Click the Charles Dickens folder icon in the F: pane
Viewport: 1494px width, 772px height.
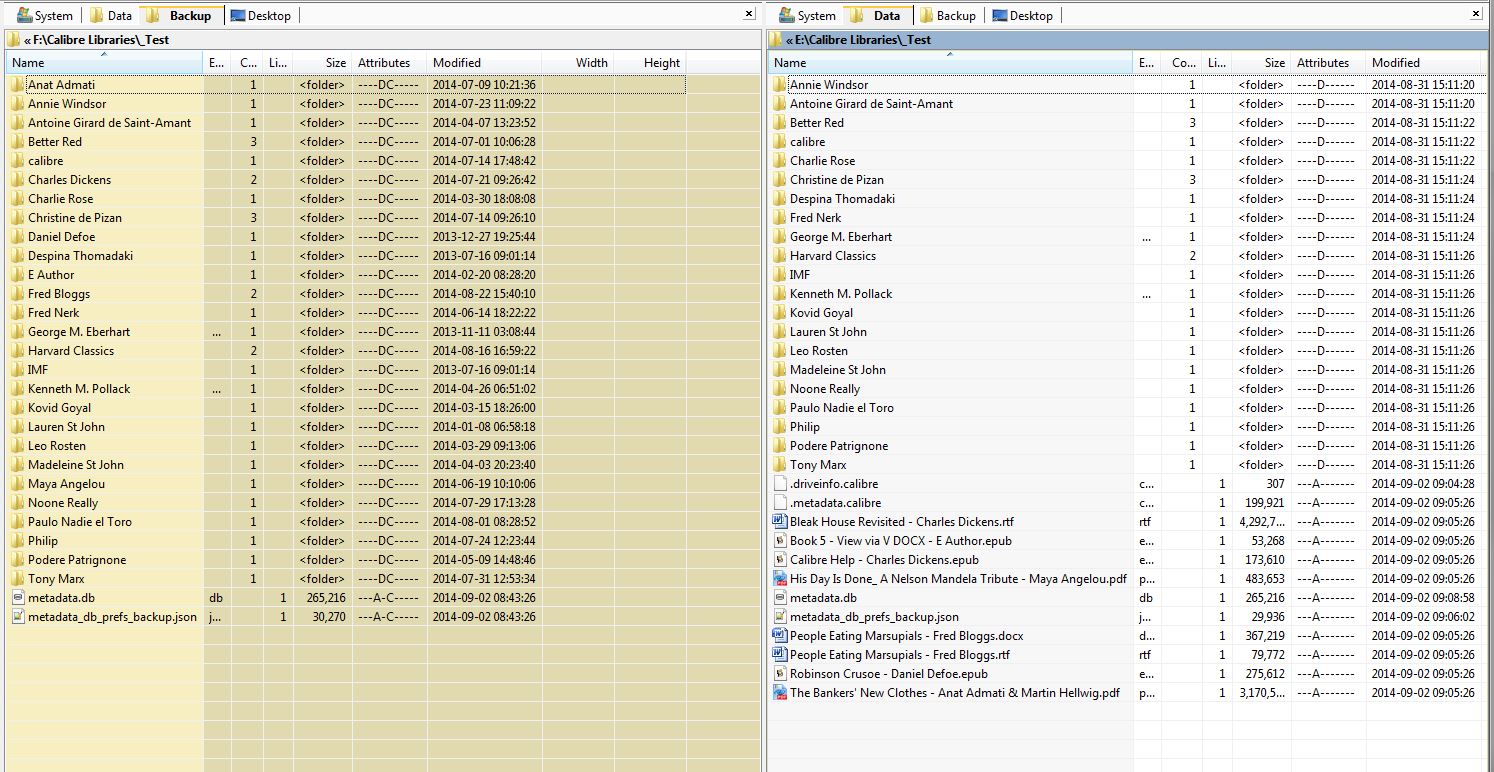[x=17, y=180]
